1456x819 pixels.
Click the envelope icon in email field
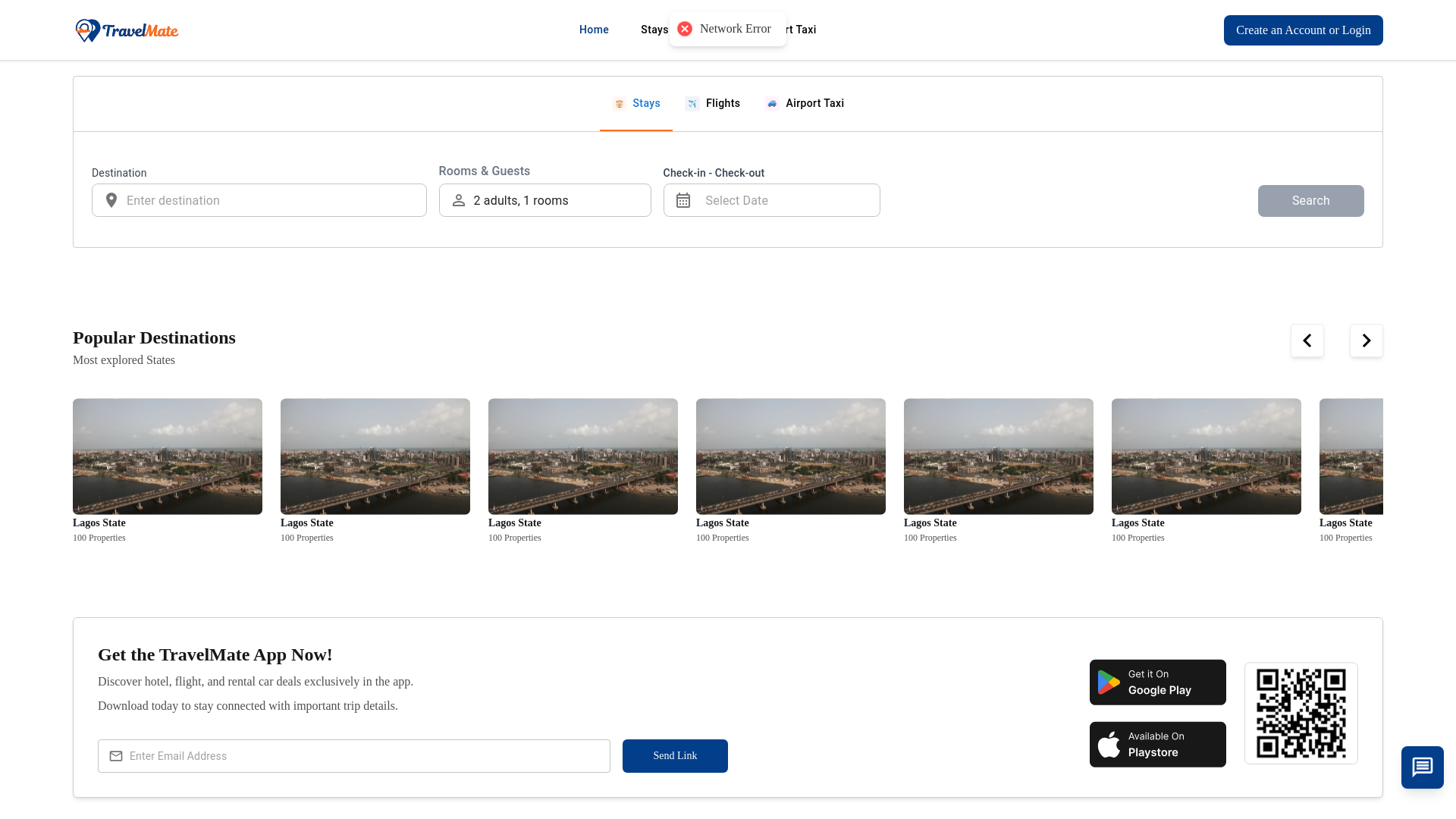[116, 756]
